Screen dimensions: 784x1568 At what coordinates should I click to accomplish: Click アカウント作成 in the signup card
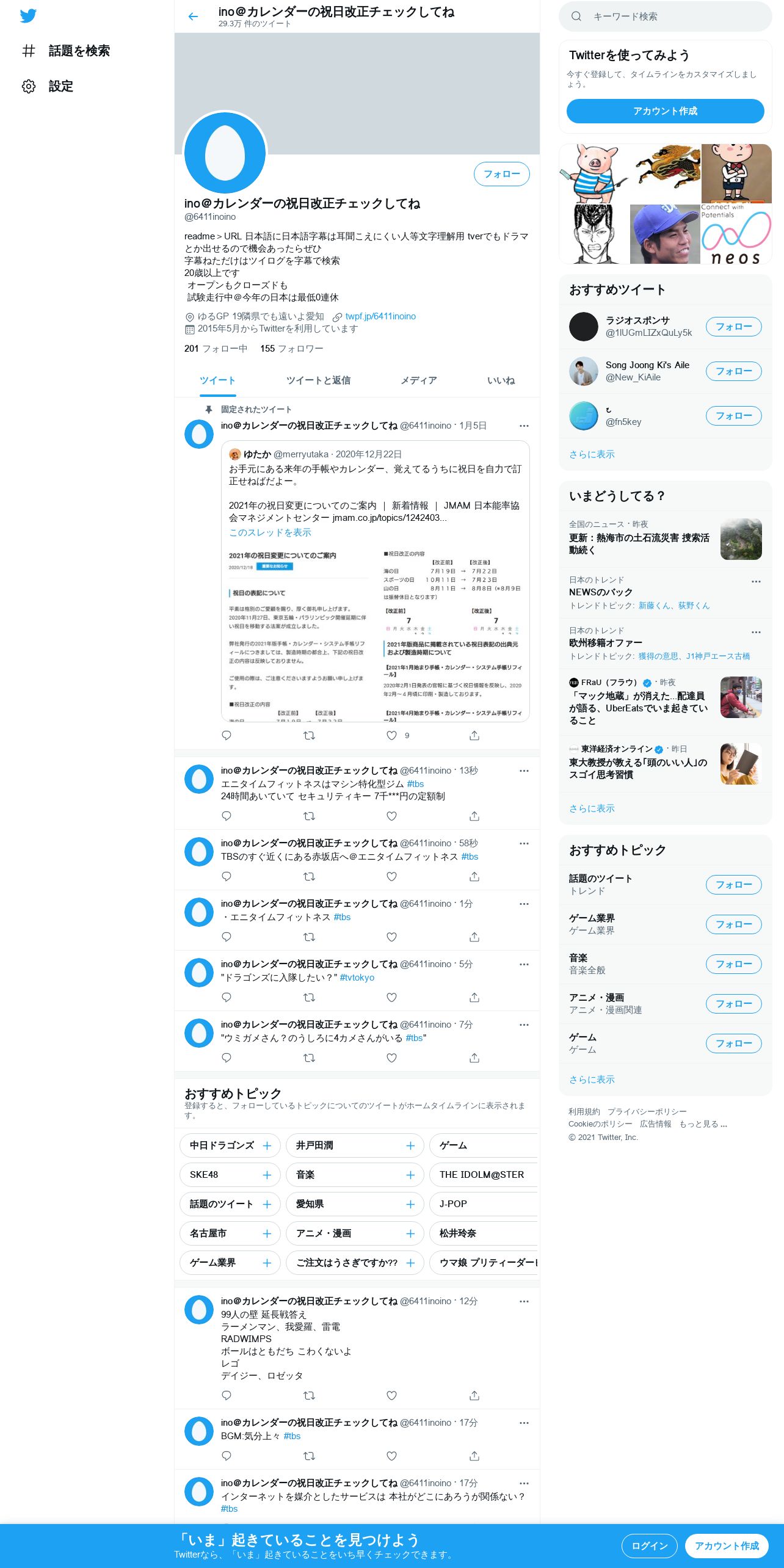[665, 111]
